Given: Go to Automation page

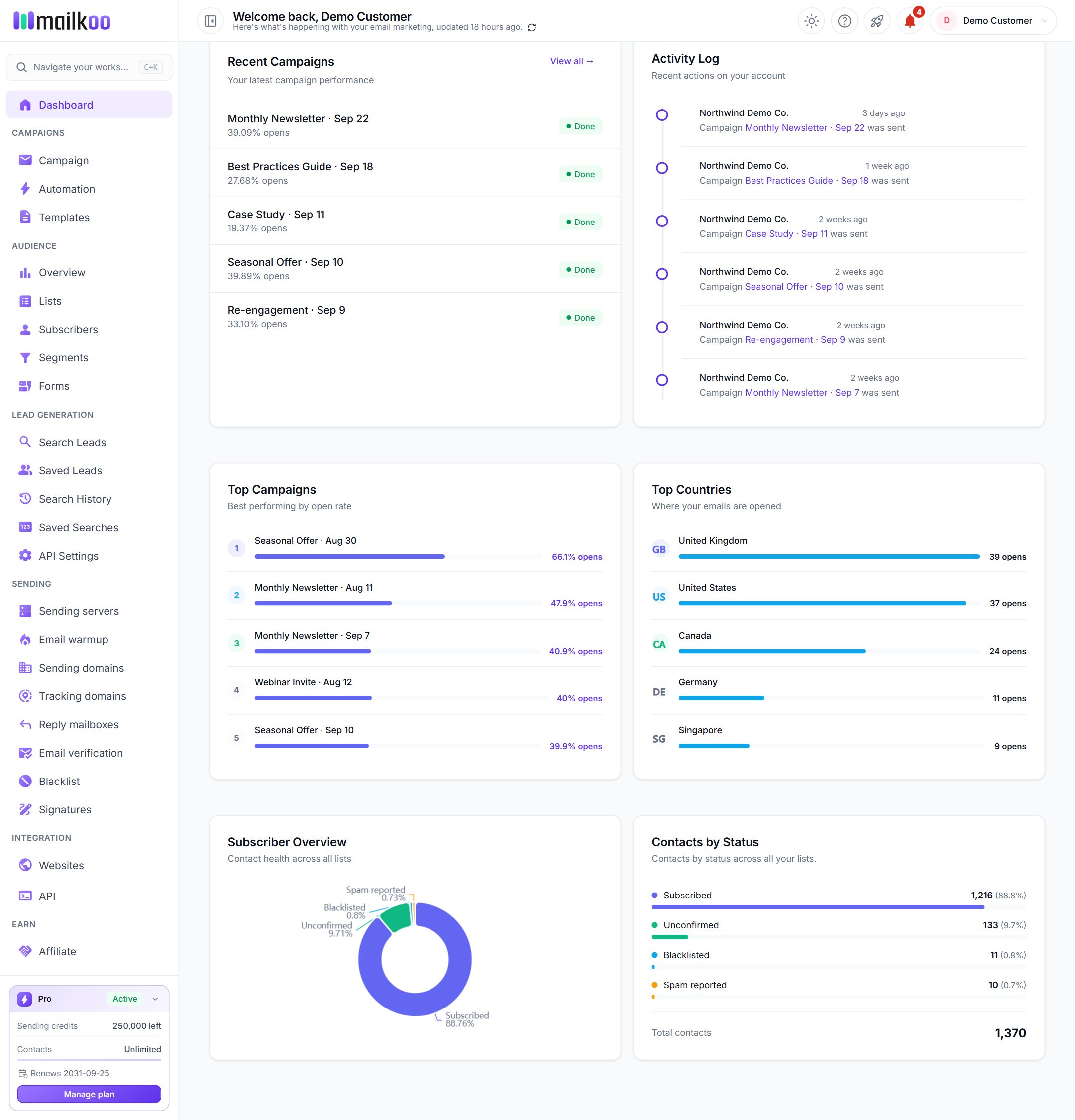Looking at the screenshot, I should pyautogui.click(x=89, y=189).
